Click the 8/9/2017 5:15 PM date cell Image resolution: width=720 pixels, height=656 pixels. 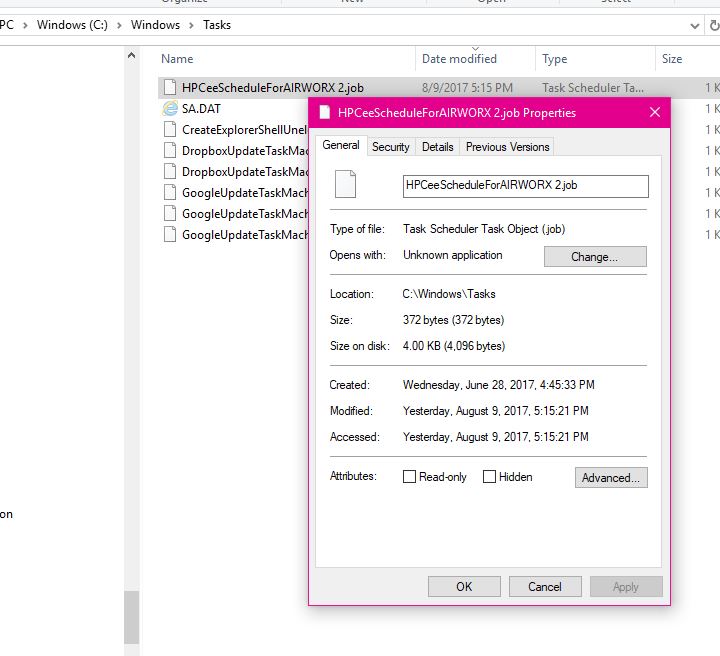point(467,88)
